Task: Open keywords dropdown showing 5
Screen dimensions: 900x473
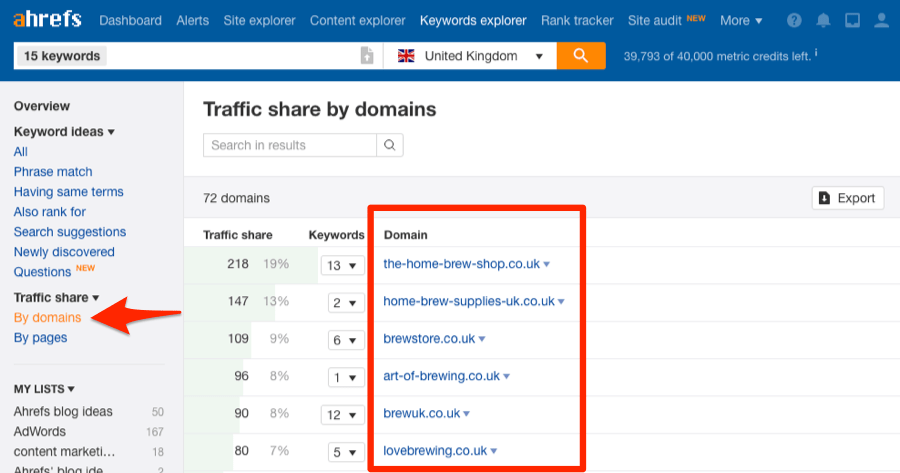Action: pyautogui.click(x=345, y=452)
